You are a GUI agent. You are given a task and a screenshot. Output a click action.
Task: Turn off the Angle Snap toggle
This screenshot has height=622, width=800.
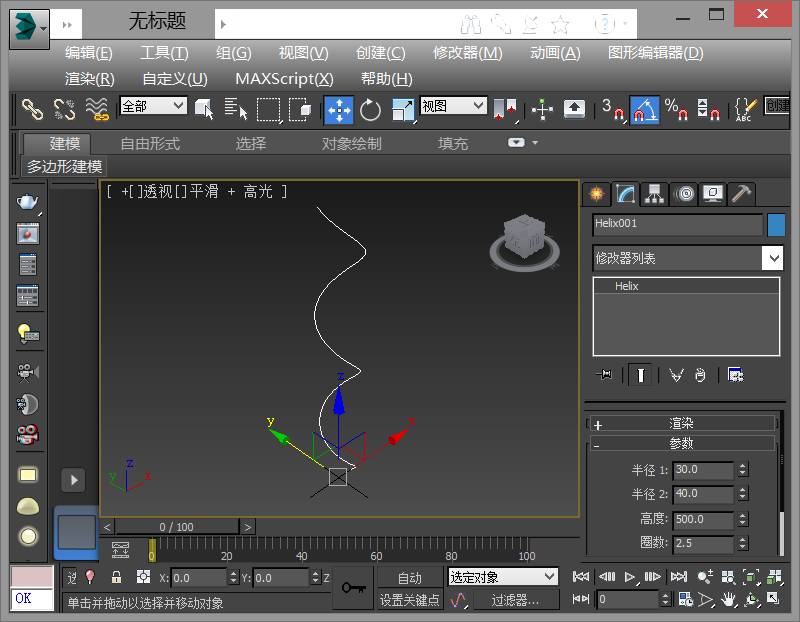[x=644, y=109]
